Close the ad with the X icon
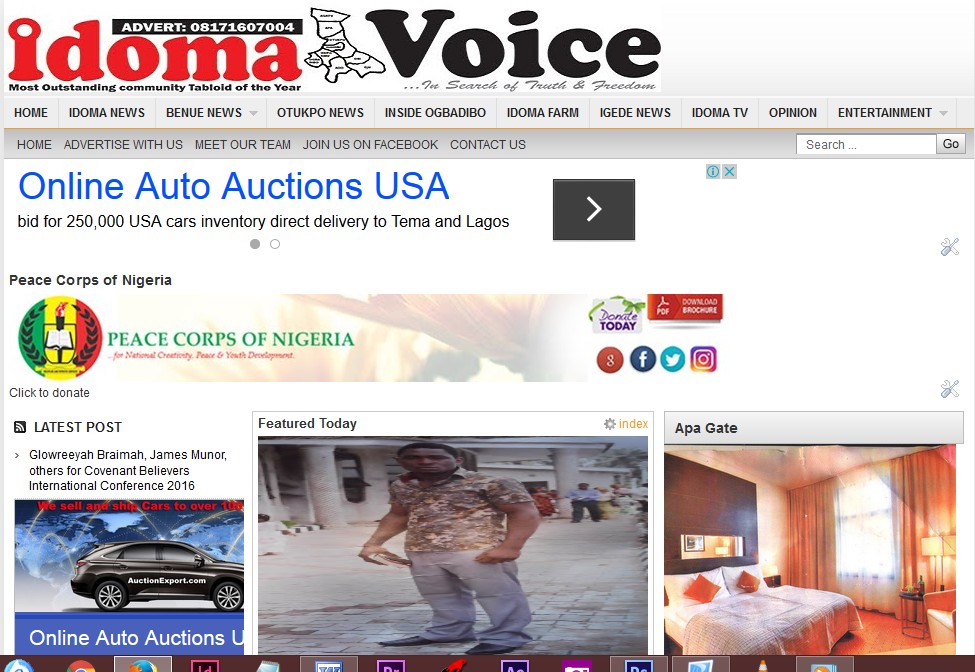 729,172
